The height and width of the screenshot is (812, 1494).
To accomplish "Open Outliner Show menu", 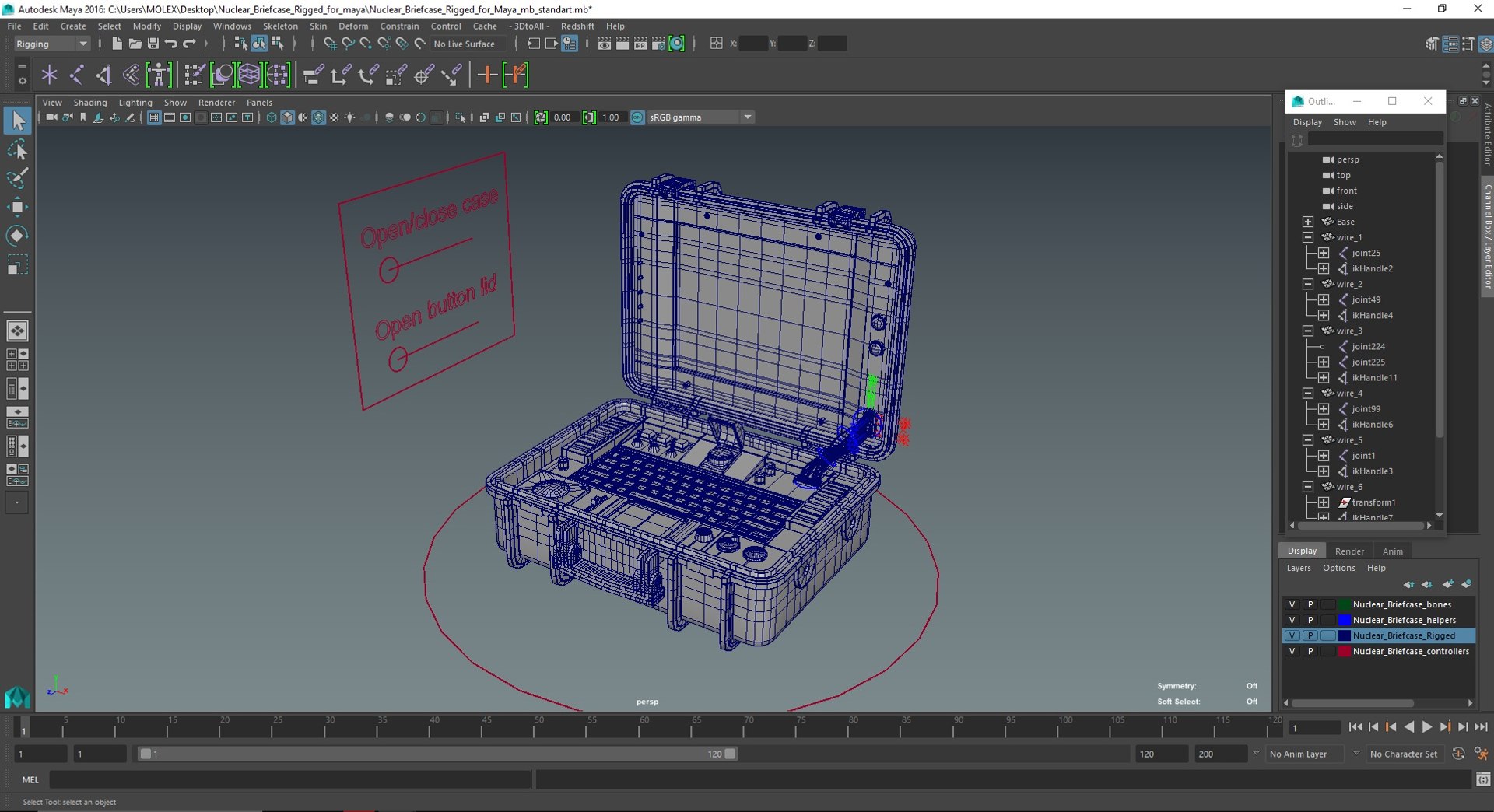I will coord(1345,122).
